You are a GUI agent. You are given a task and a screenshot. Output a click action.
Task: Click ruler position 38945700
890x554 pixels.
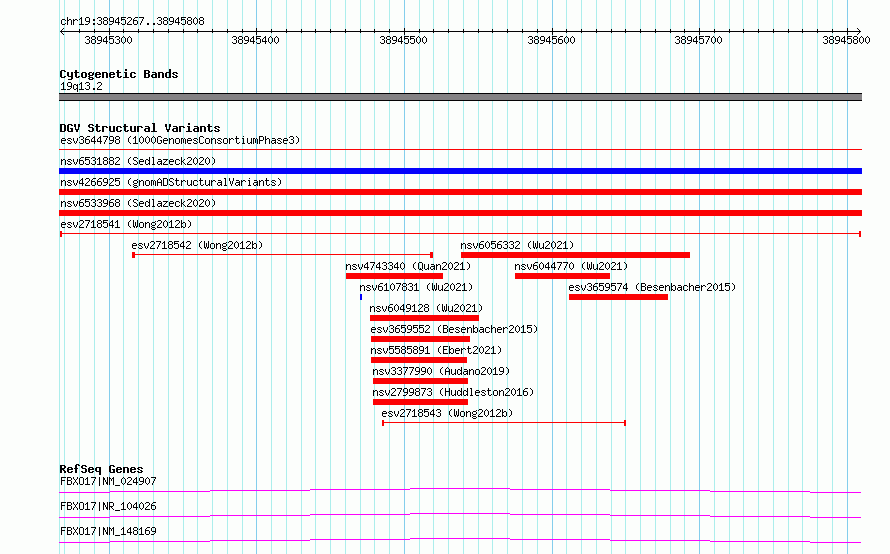tap(698, 40)
